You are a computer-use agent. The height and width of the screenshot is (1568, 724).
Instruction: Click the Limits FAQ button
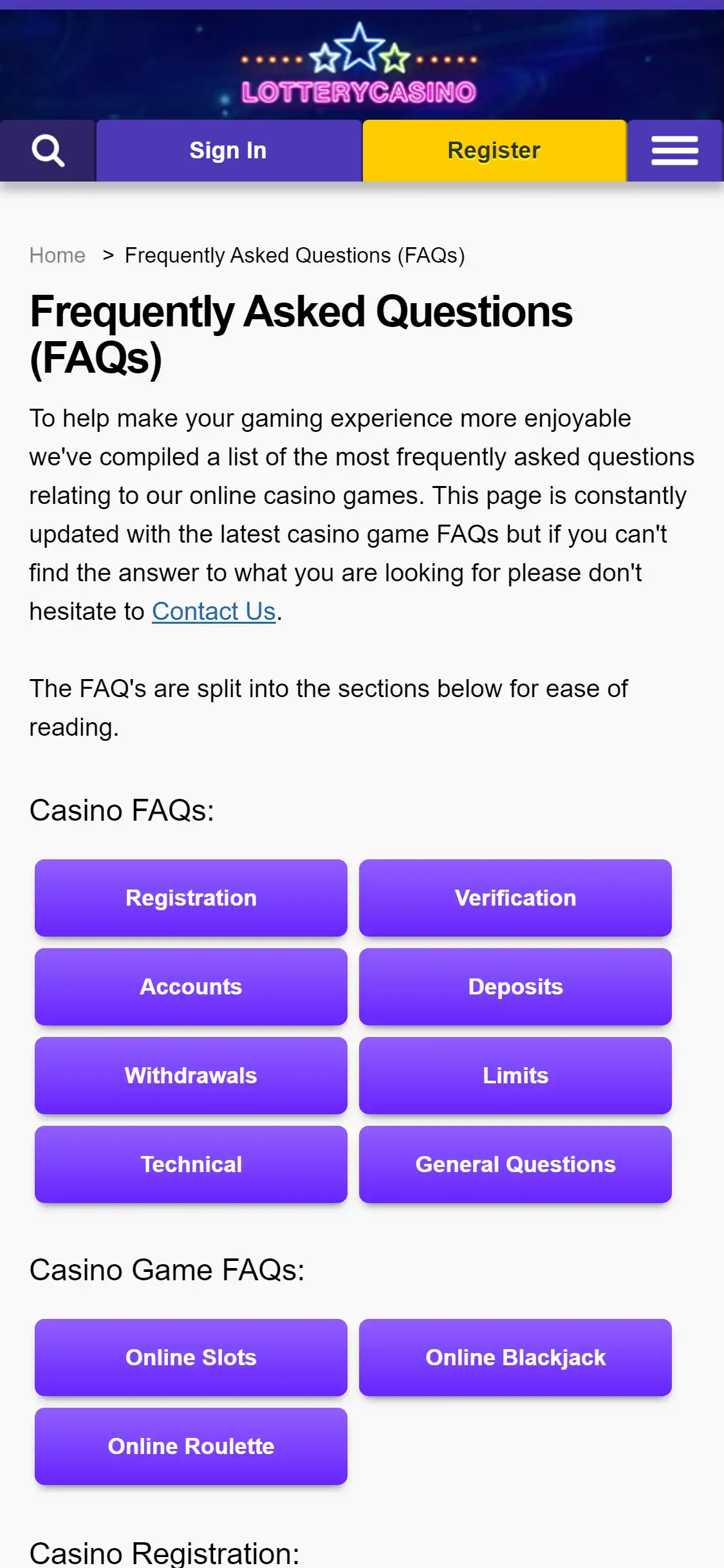[515, 1076]
